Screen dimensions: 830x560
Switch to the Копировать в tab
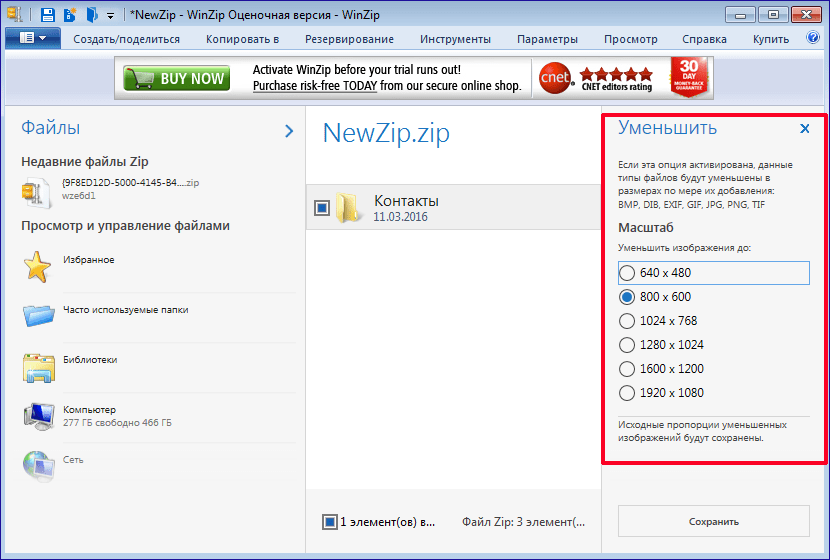pyautogui.click(x=242, y=39)
